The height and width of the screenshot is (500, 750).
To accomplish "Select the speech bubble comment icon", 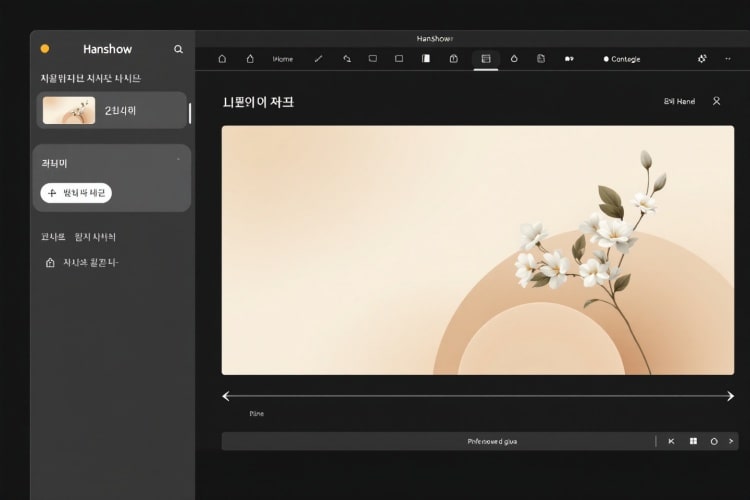I will click(x=373, y=59).
